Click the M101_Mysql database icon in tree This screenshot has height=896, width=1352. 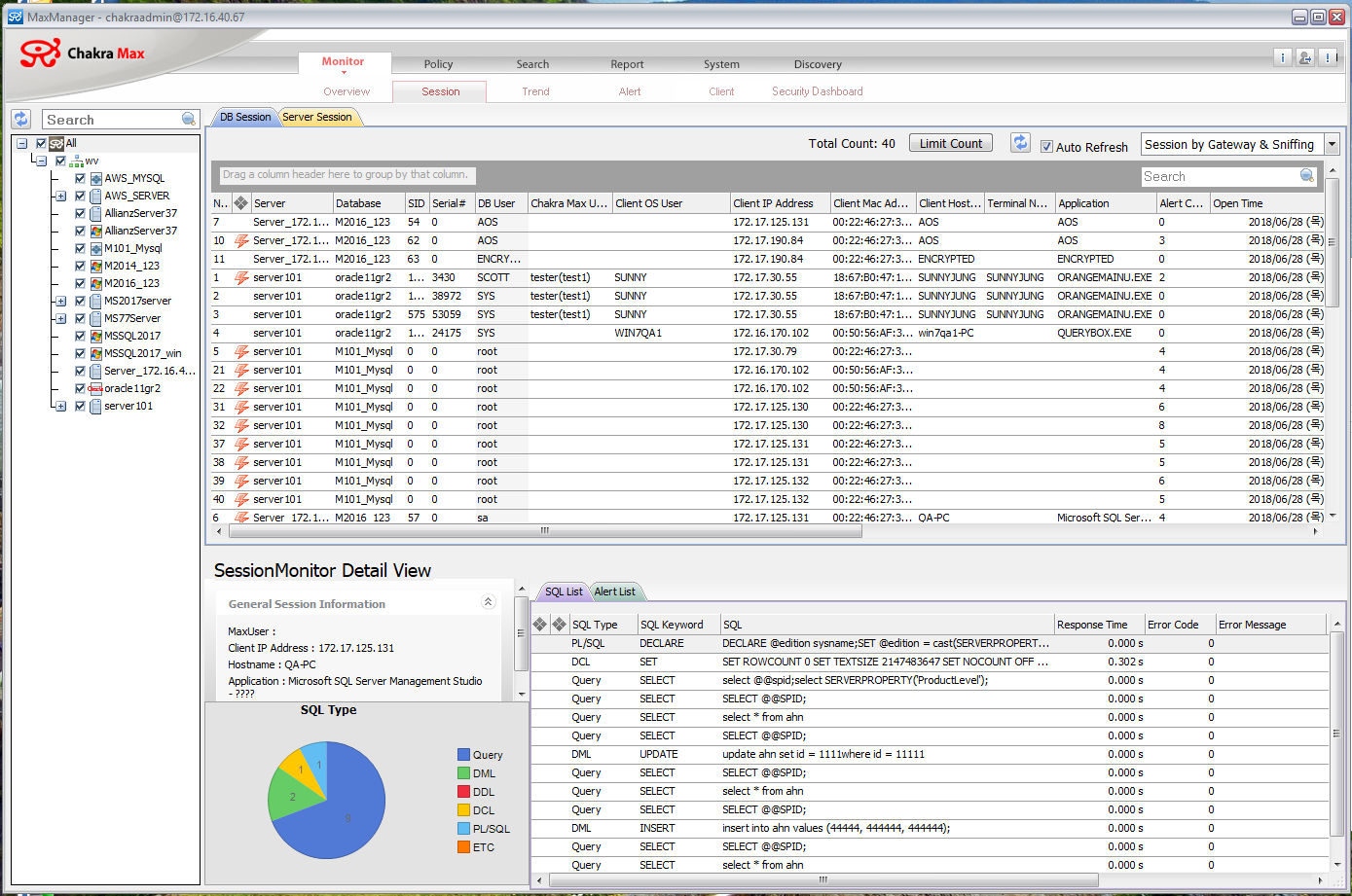[x=96, y=248]
